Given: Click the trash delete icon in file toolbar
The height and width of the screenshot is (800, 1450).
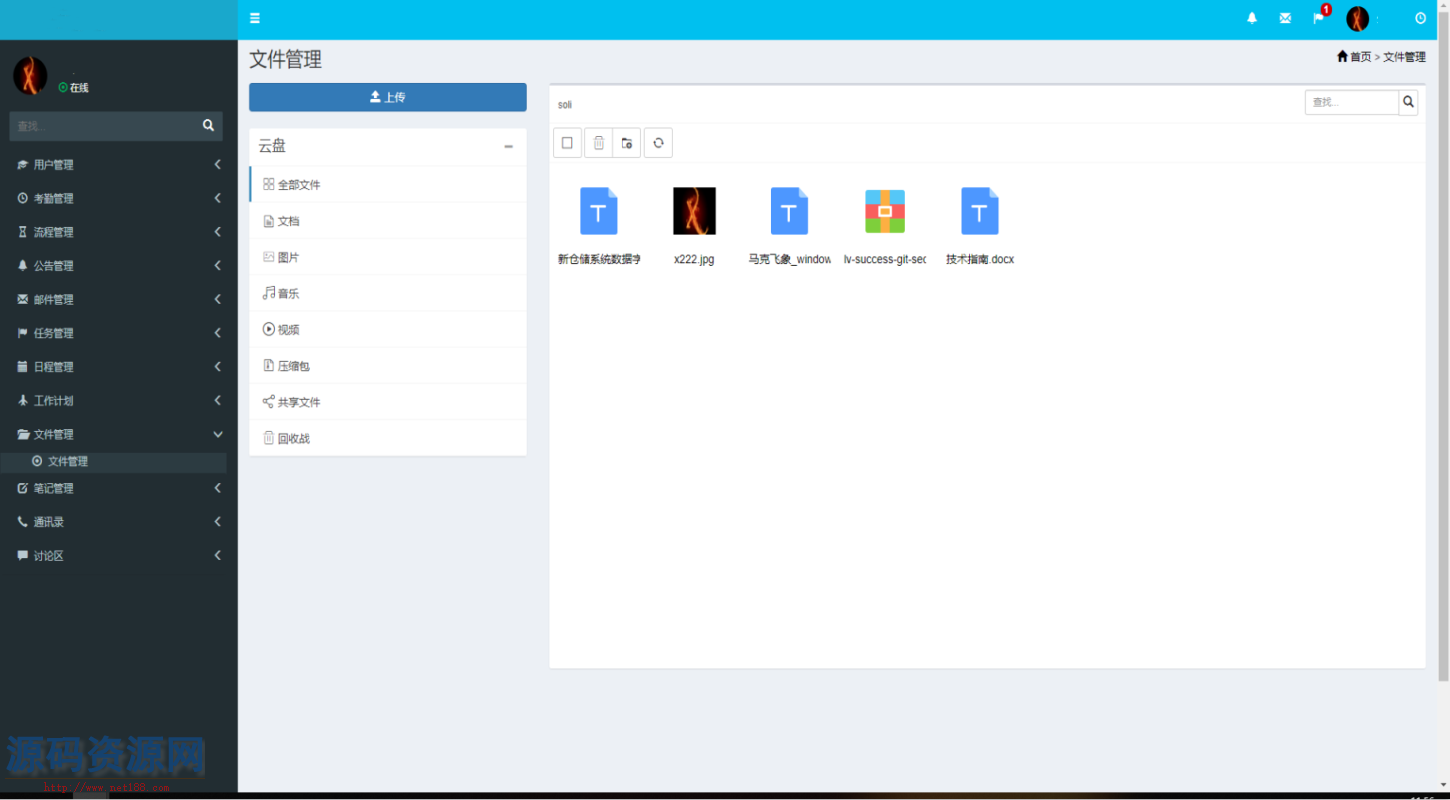Looking at the screenshot, I should coord(598,143).
